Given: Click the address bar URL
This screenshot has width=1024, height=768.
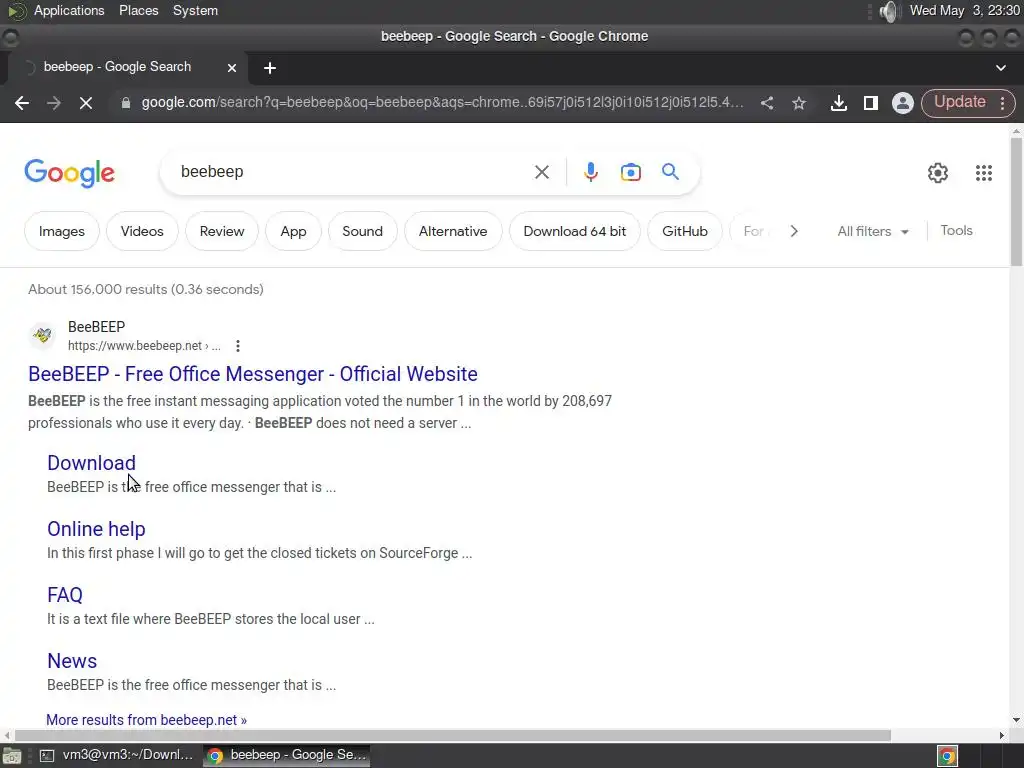Looking at the screenshot, I should (x=442, y=103).
